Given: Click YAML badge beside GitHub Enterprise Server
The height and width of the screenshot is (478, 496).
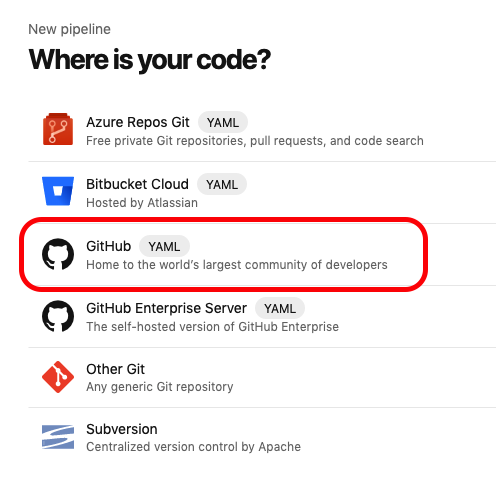Looking at the screenshot, I should 280,308.
